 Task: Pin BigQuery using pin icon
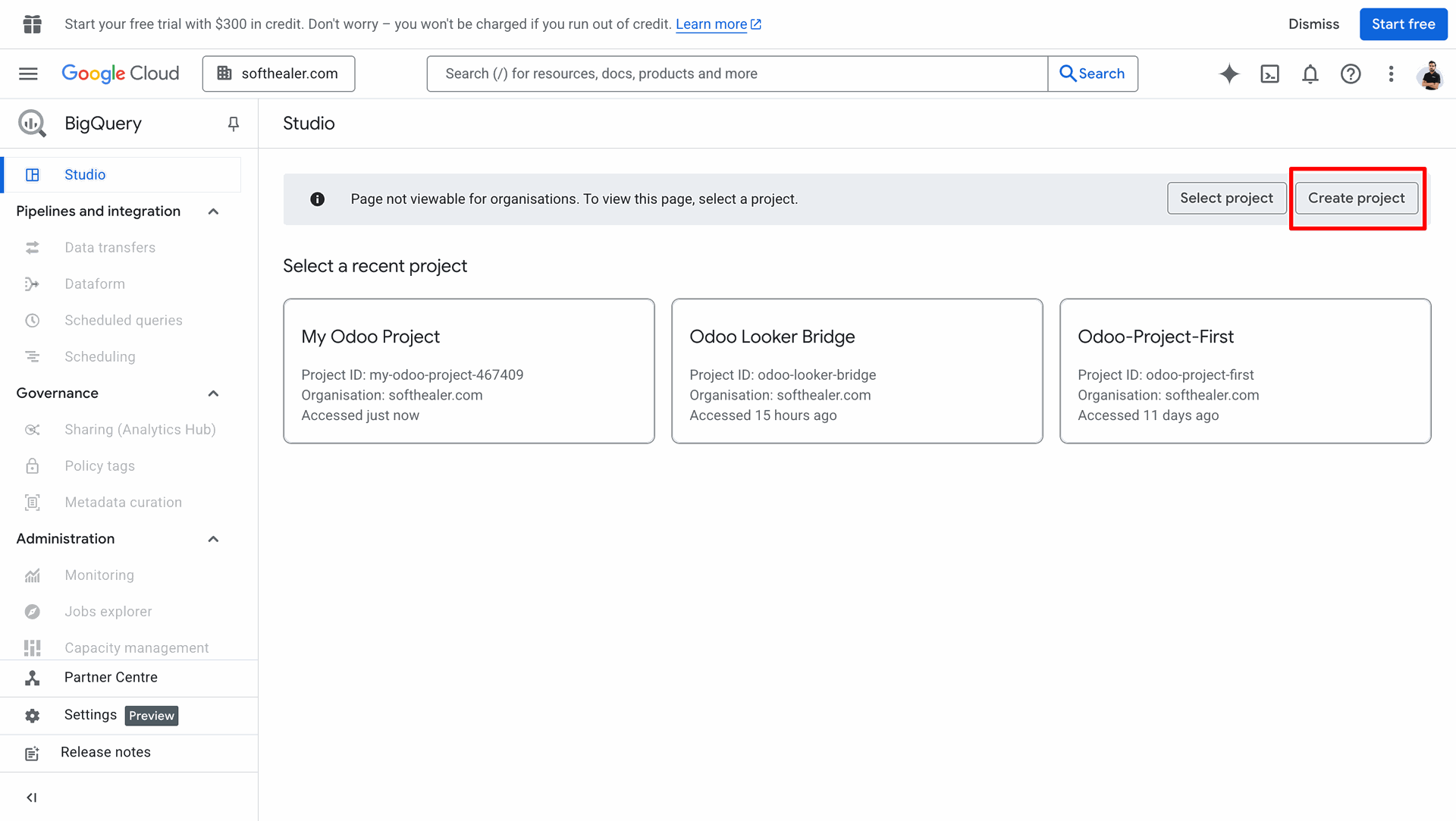(234, 124)
